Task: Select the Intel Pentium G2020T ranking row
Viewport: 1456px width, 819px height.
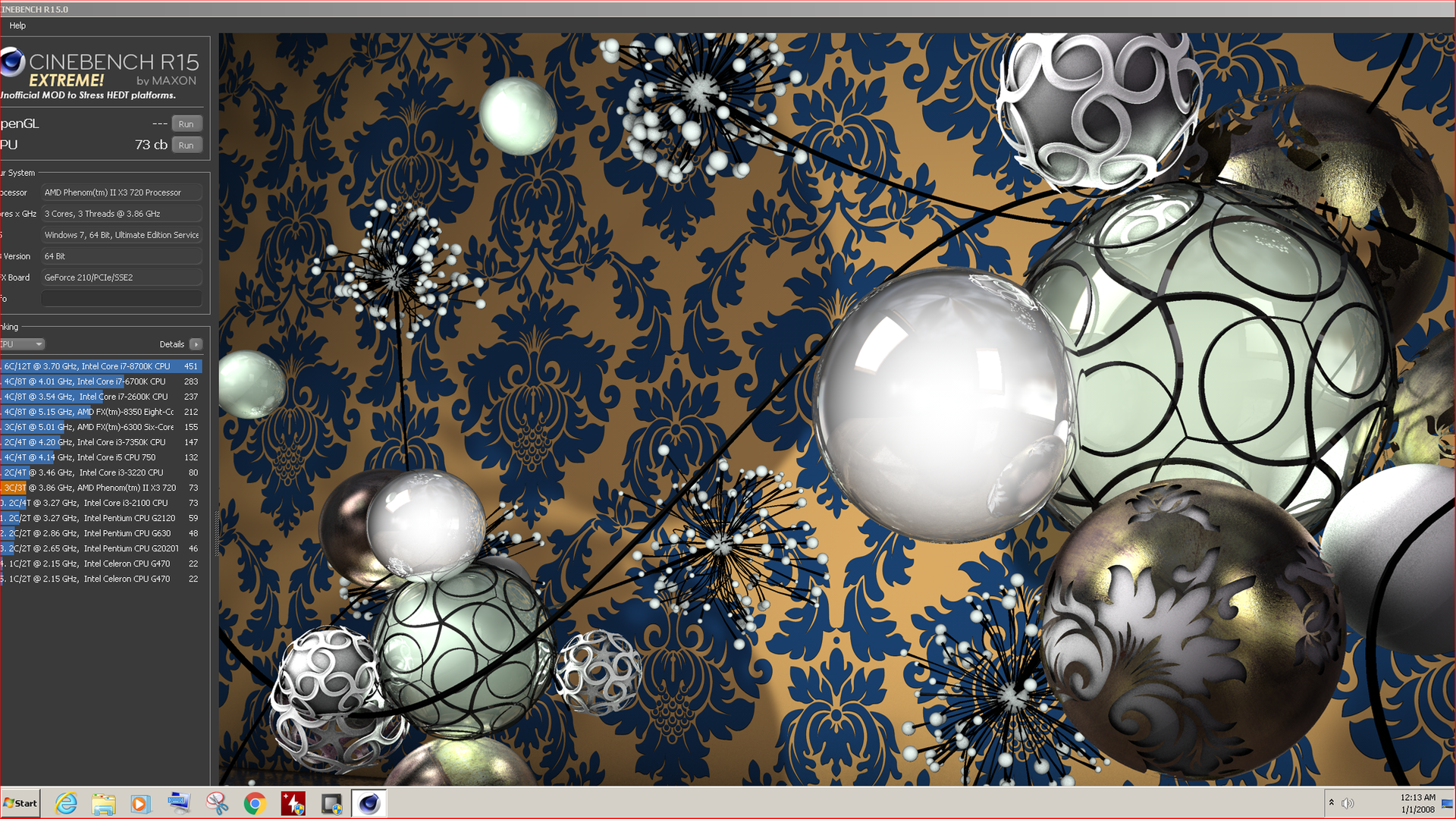Action: click(x=101, y=548)
